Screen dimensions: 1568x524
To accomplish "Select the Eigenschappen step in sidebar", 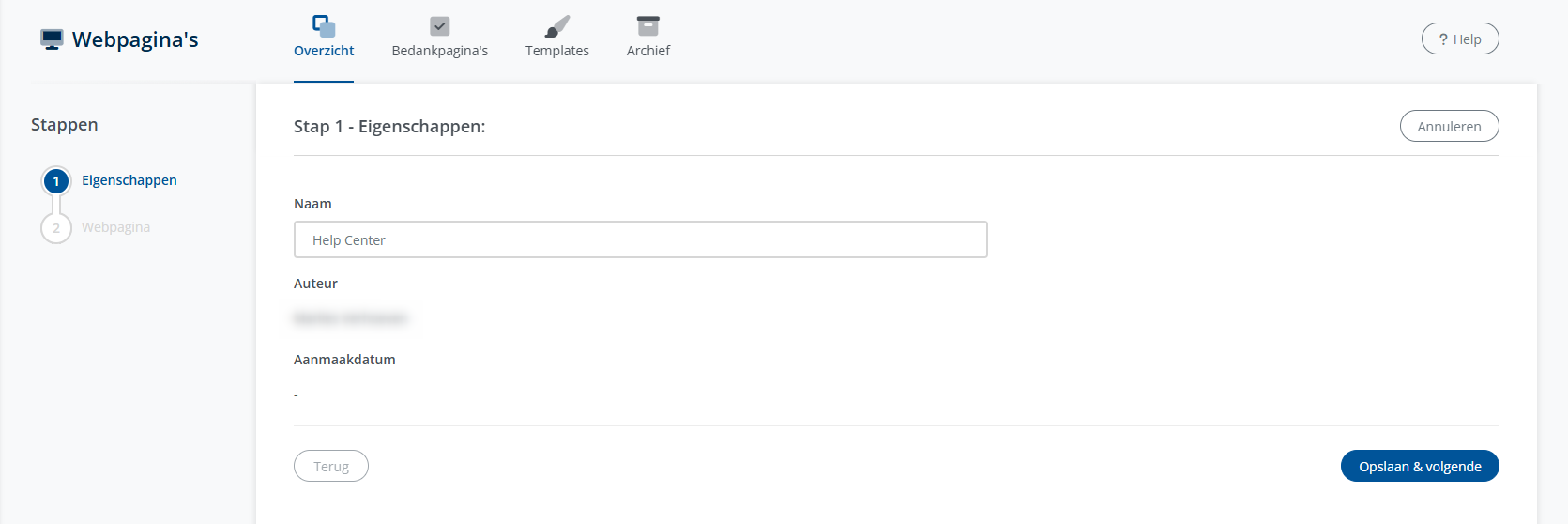I will pos(129,180).
